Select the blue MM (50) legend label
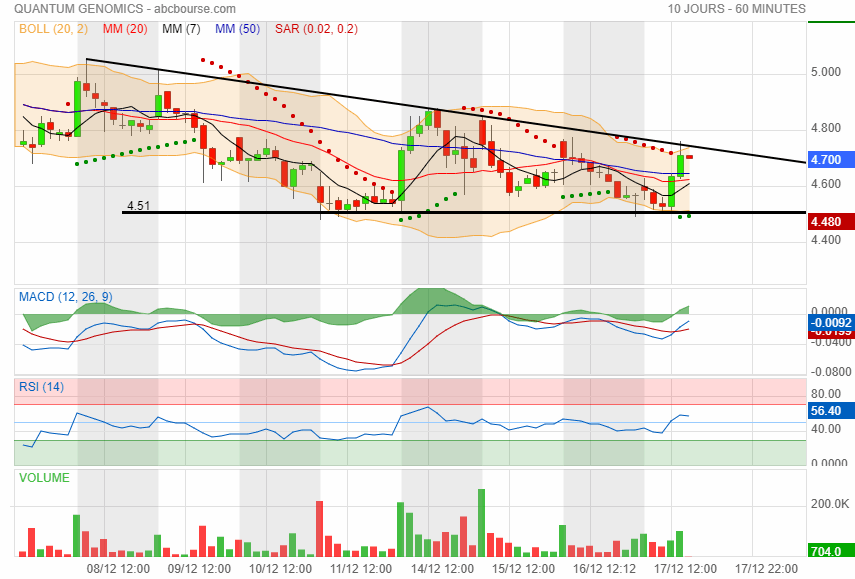855x579 pixels. tap(237, 28)
